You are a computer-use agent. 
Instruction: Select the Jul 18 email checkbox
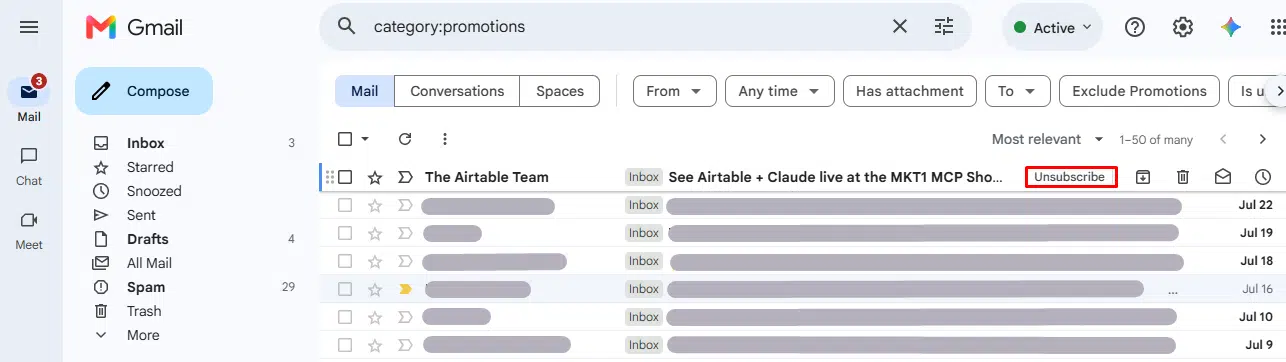345,261
